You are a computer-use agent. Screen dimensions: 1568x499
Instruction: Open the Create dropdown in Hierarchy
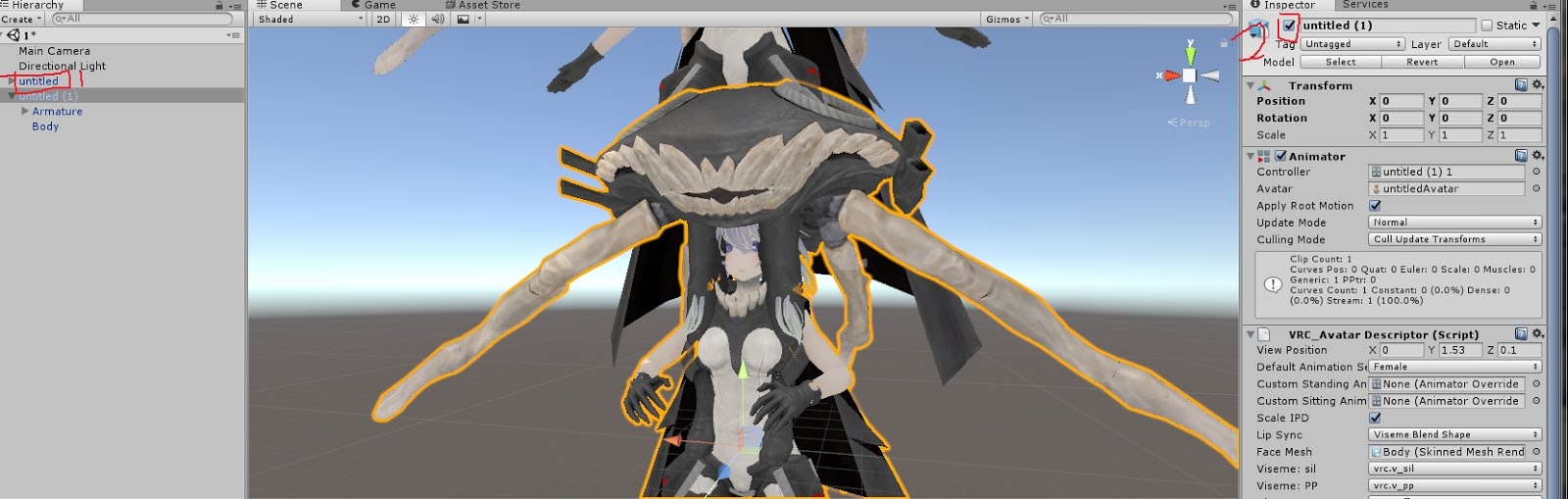coord(22,19)
